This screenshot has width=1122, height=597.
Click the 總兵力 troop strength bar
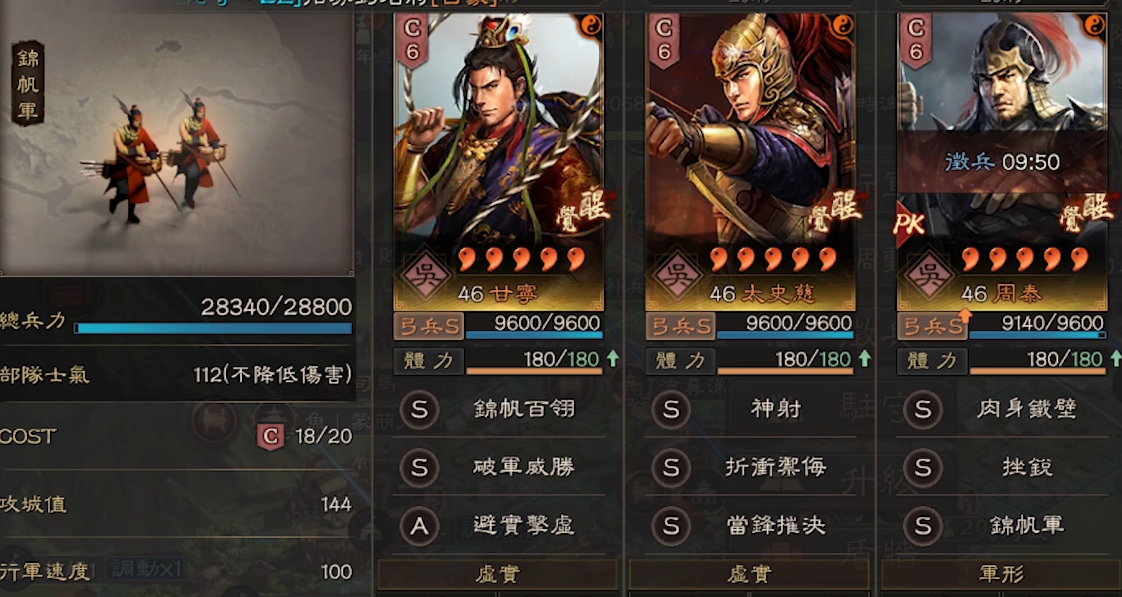[x=213, y=329]
